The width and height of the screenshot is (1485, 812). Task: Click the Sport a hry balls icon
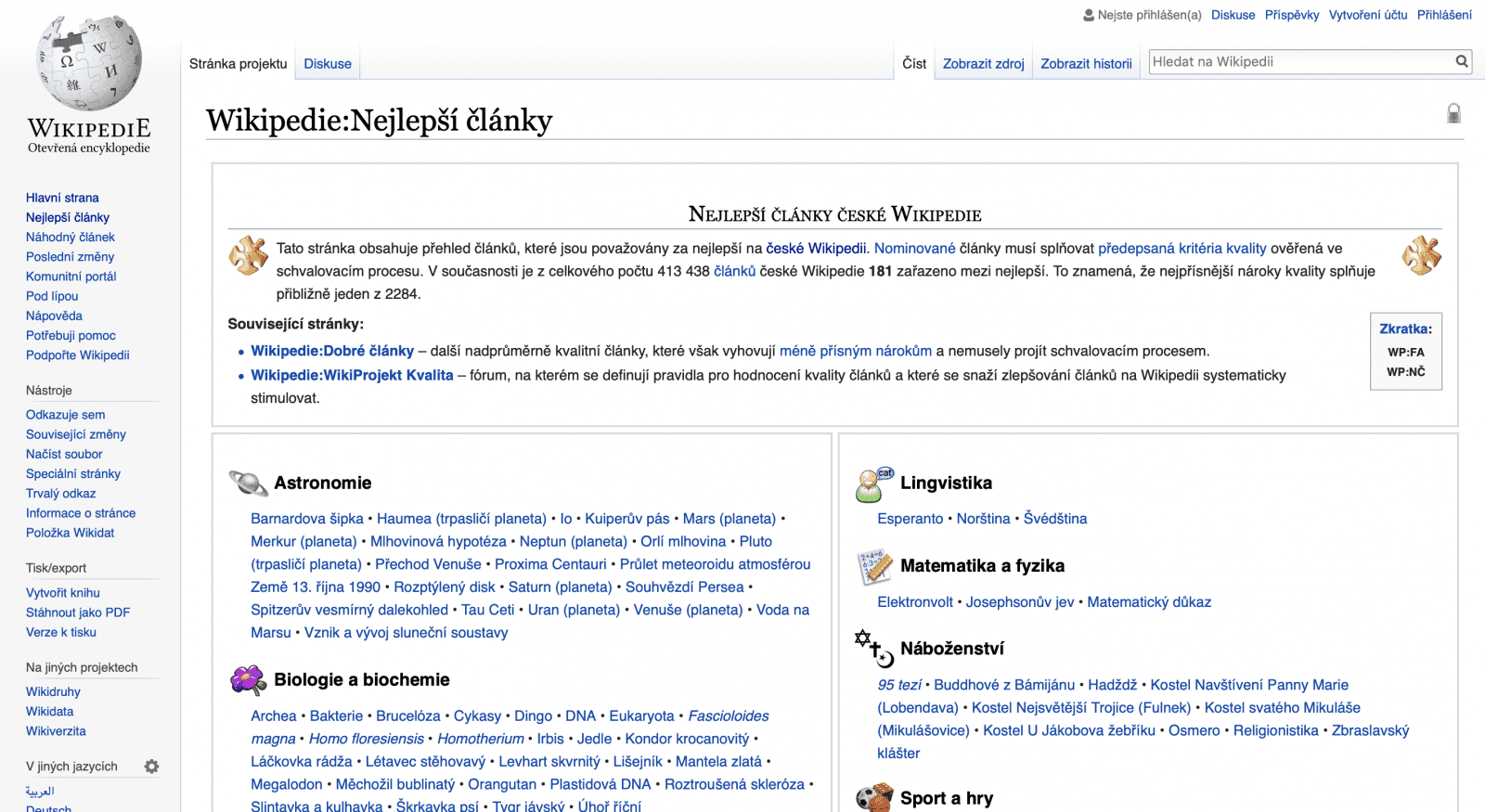point(874,798)
